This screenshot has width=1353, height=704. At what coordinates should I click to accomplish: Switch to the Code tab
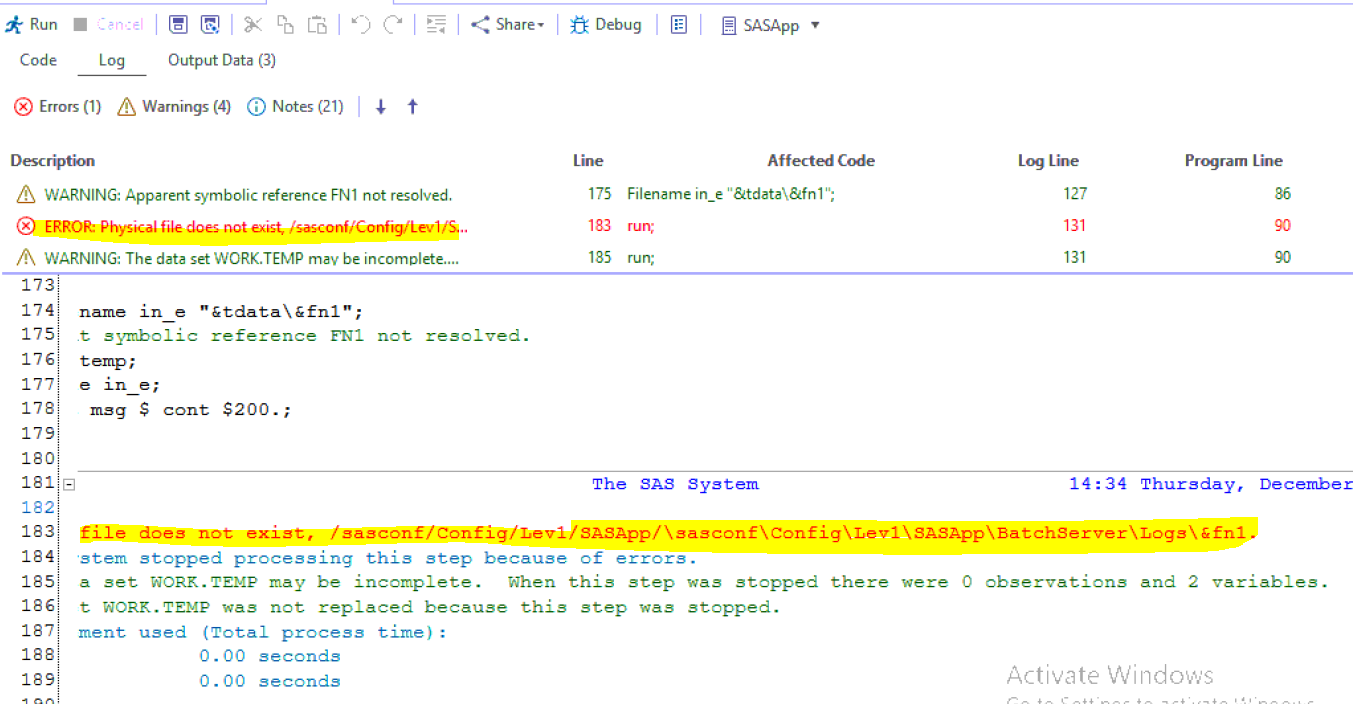pyautogui.click(x=38, y=60)
